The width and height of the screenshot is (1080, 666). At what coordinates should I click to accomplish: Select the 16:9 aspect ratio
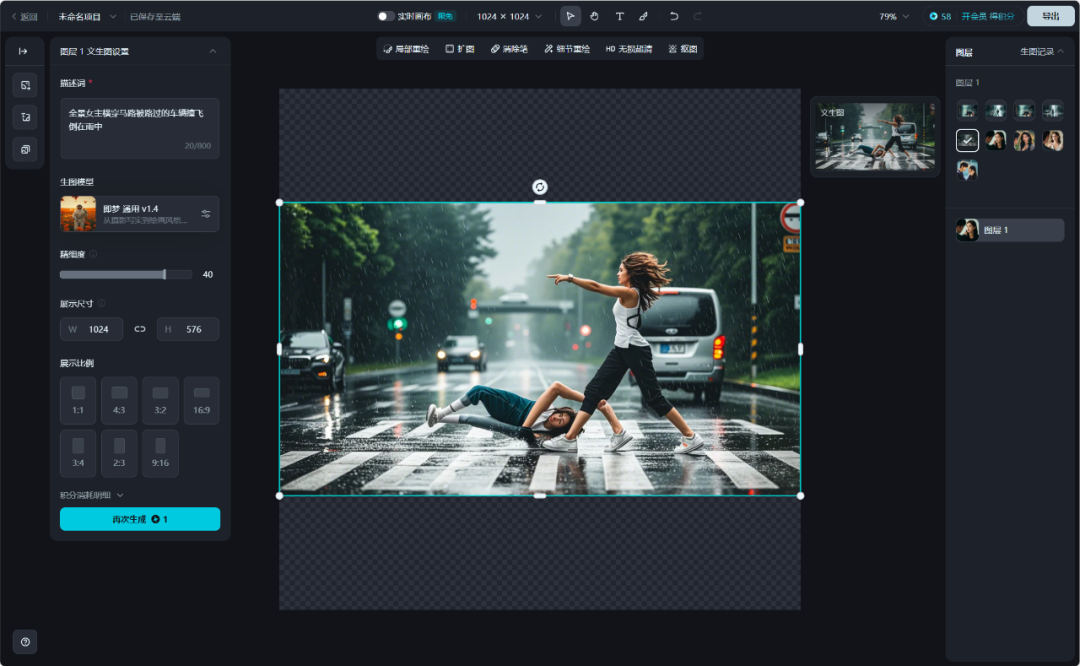[x=201, y=400]
